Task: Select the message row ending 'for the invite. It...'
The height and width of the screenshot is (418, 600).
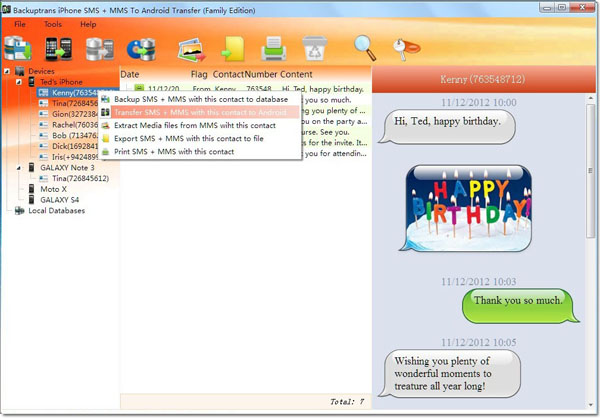Action: pos(335,143)
